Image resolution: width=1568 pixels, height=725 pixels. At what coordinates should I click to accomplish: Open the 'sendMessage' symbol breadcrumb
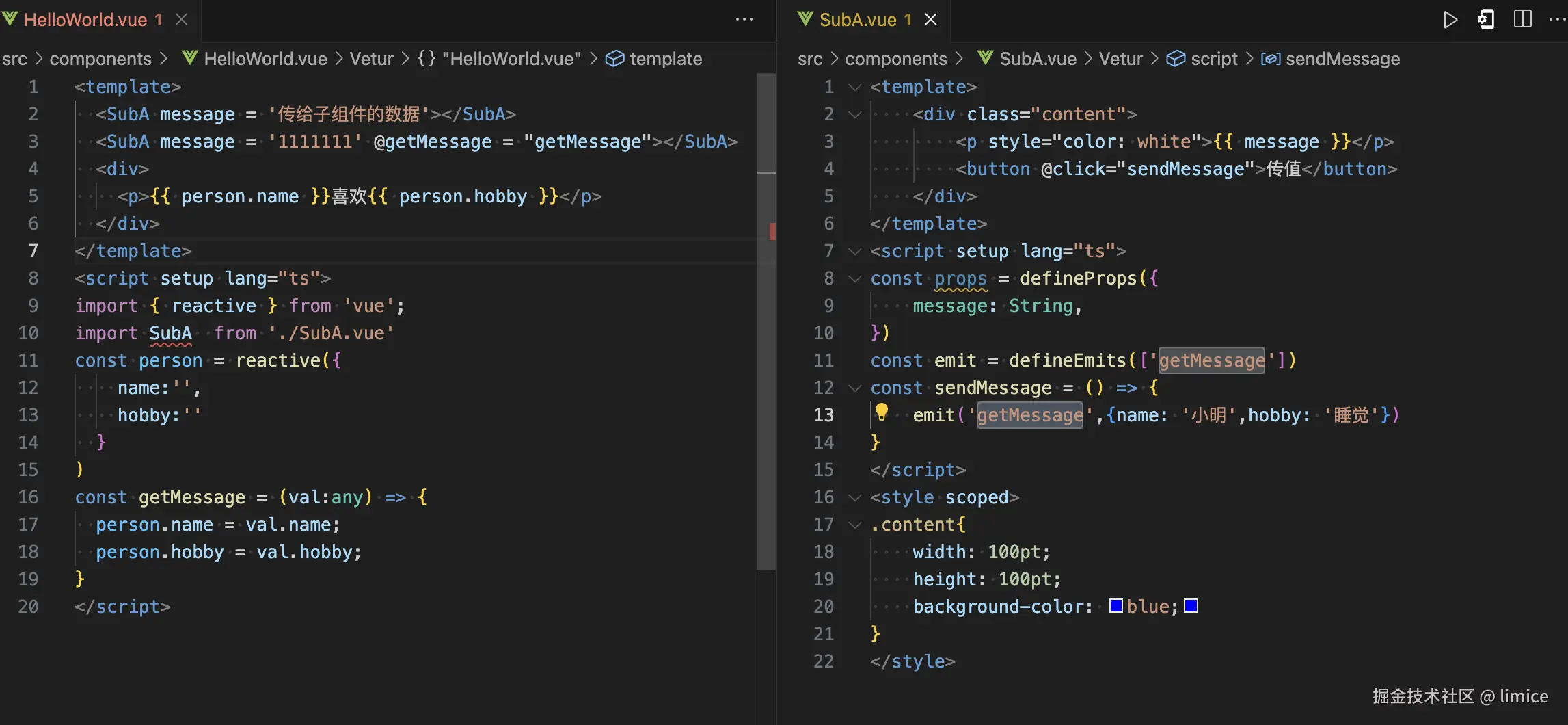pyautogui.click(x=1331, y=59)
